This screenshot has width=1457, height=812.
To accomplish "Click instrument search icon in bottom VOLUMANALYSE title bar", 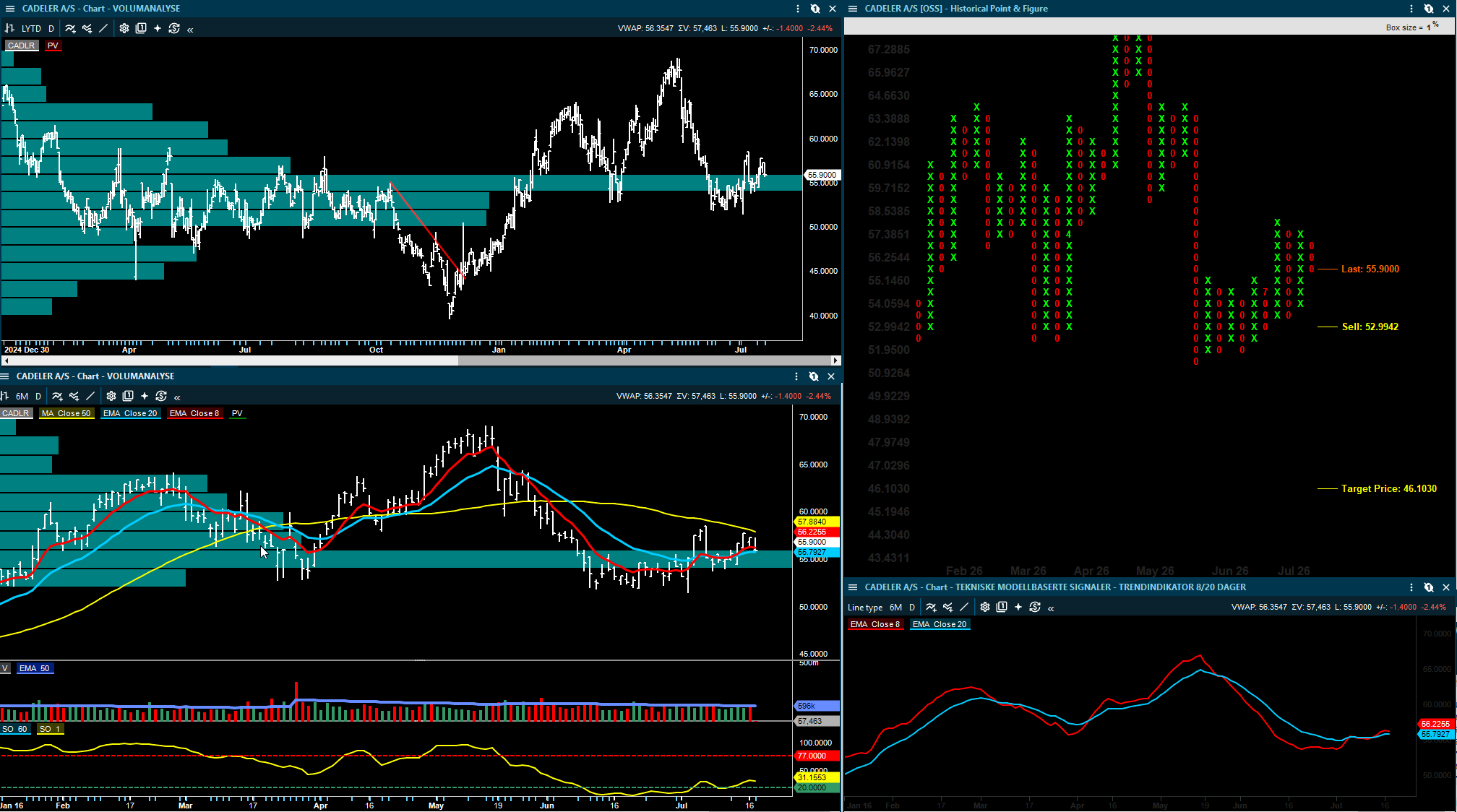I will click(814, 376).
